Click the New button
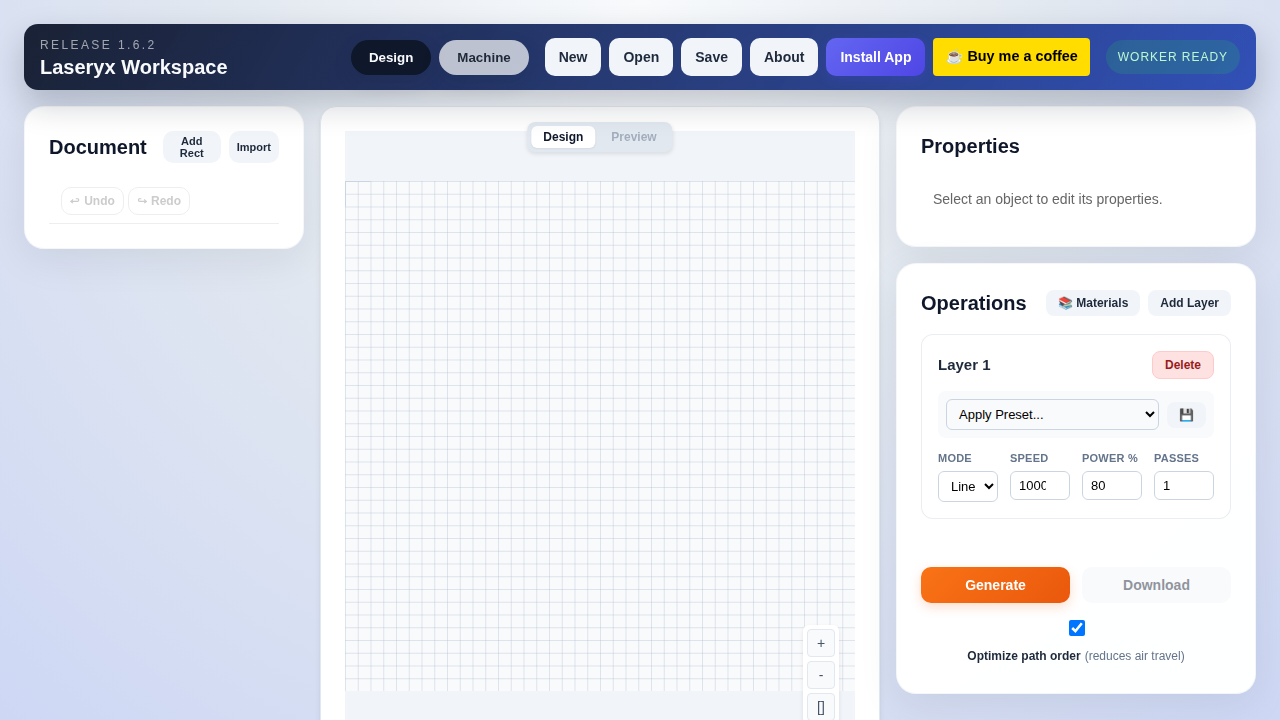1280x720 pixels. pos(573,57)
